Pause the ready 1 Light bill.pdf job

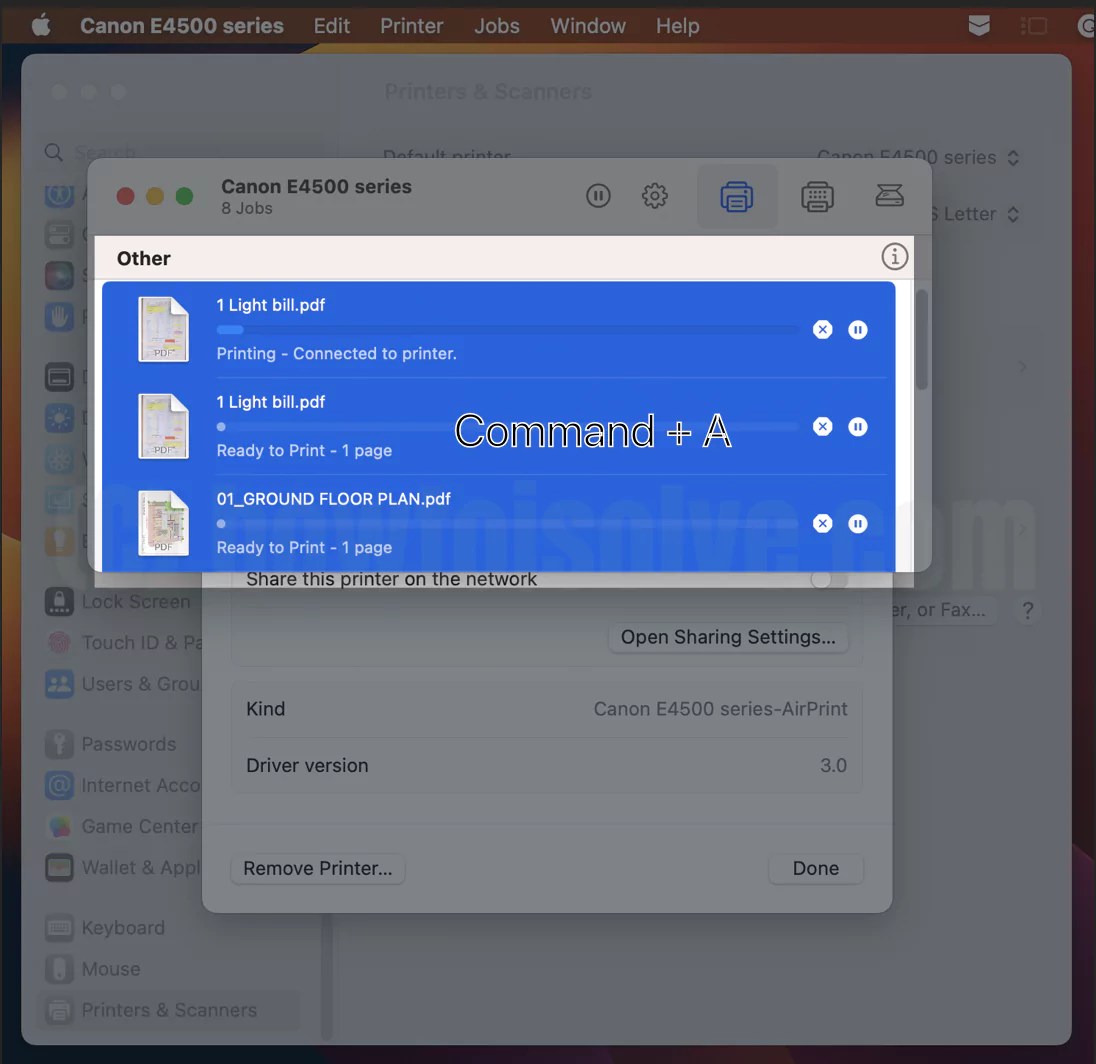click(858, 426)
